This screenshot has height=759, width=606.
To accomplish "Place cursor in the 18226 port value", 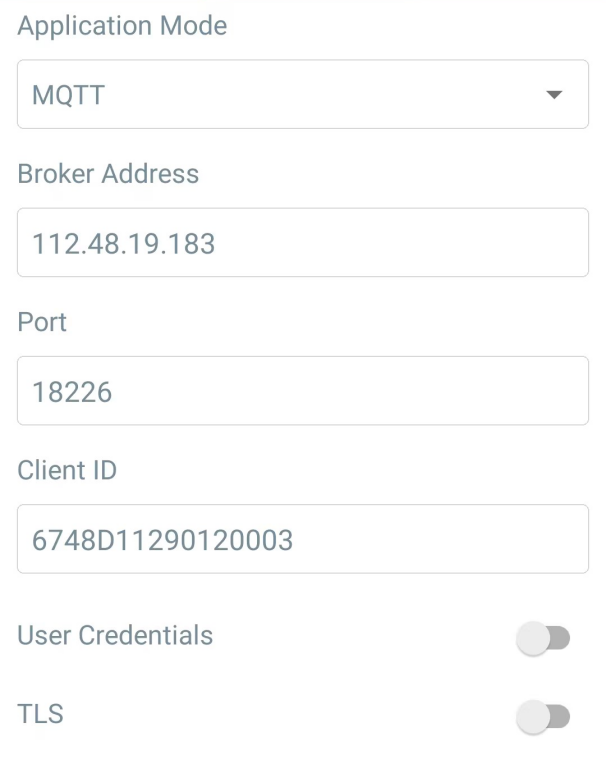I will pyautogui.click(x=73, y=391).
